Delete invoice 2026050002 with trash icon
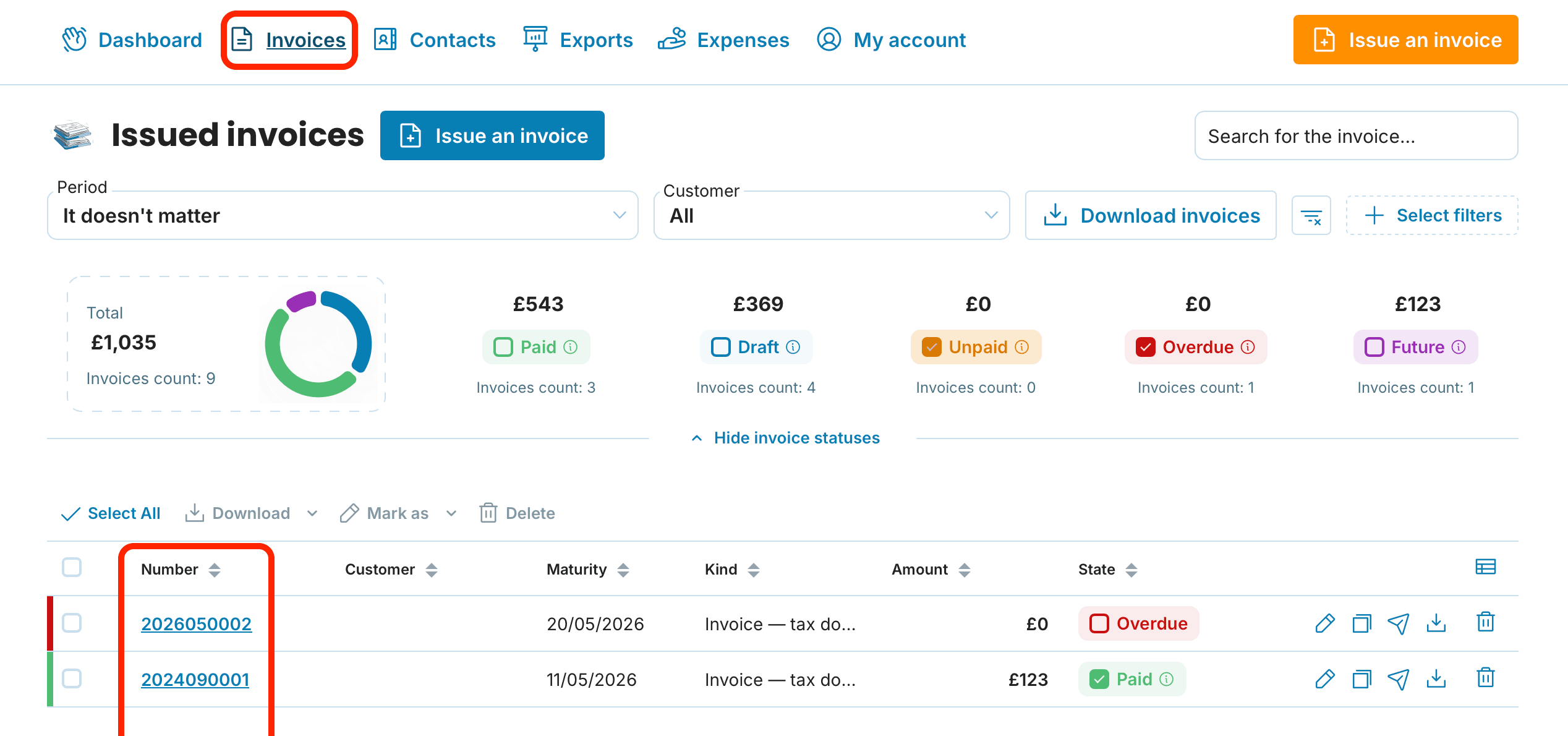This screenshot has height=736, width=1568. click(x=1486, y=622)
